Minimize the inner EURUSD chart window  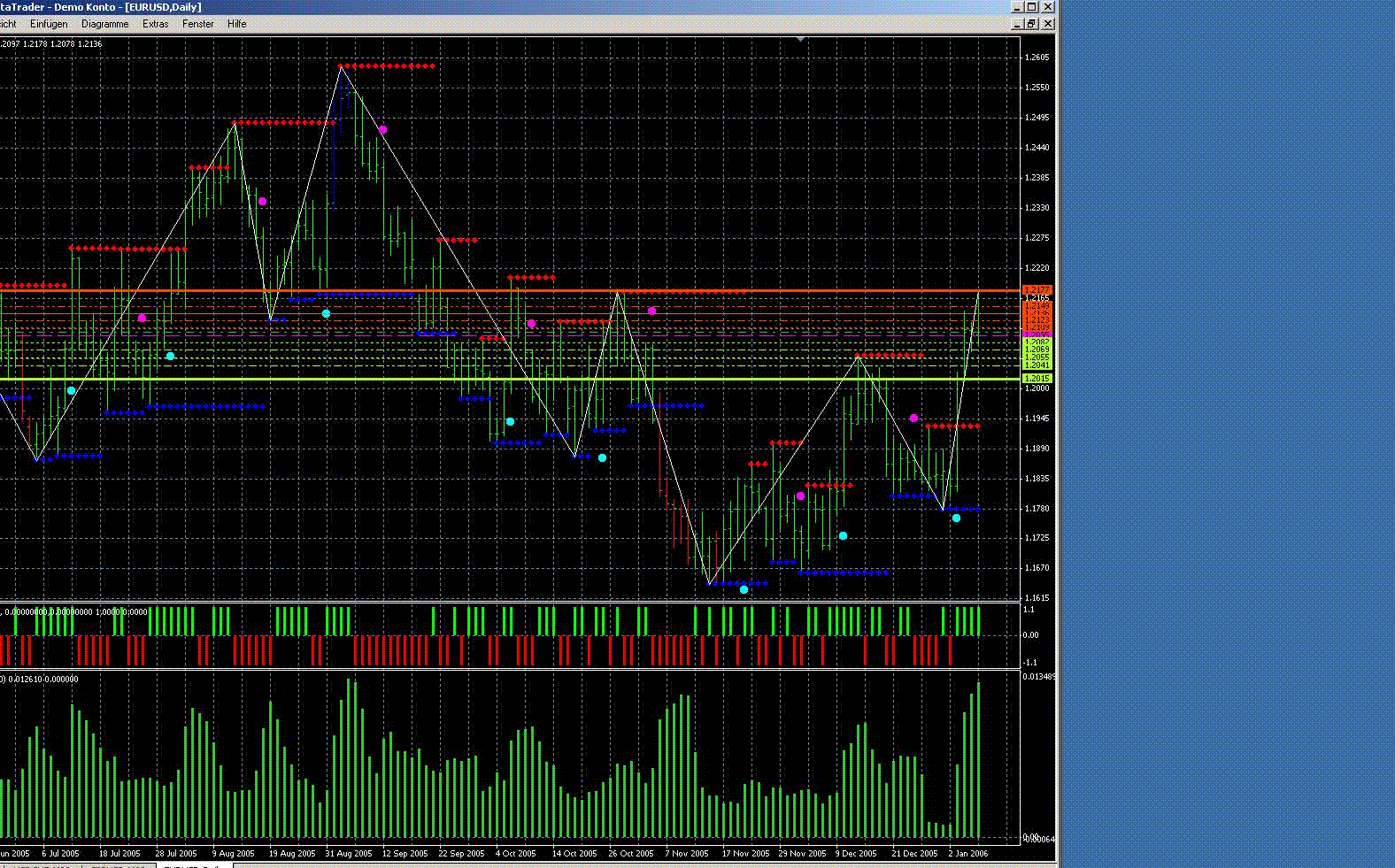[x=1016, y=24]
